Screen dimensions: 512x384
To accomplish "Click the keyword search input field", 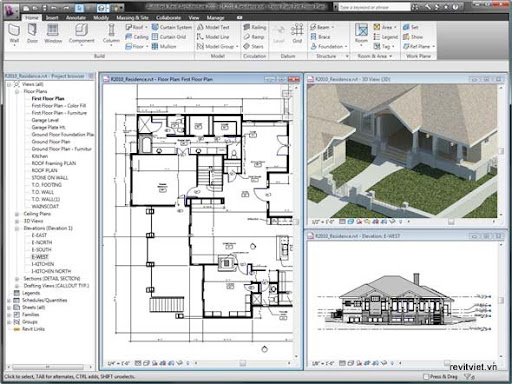I will pyautogui.click(x=374, y=7).
